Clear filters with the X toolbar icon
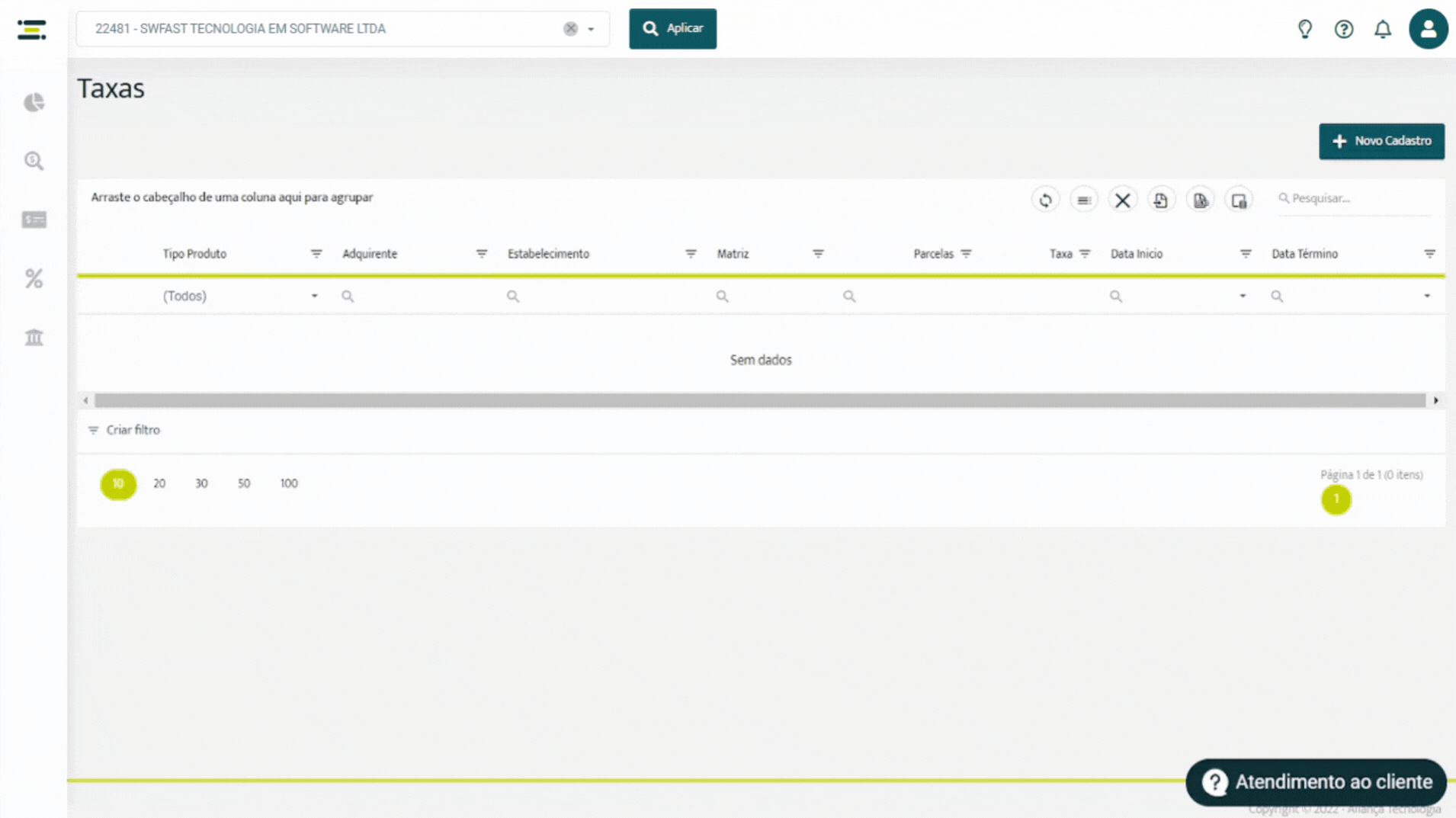Viewport: 1456px width, 818px height. point(1122,200)
